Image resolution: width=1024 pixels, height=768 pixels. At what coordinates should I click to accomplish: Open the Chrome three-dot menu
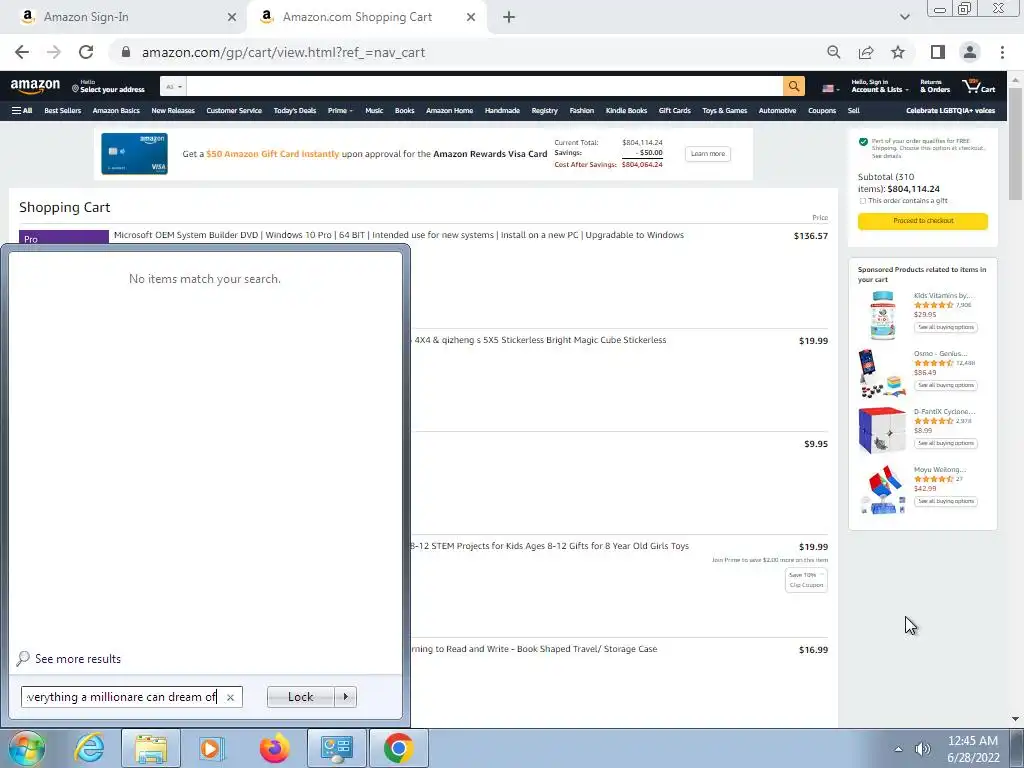pos(1002,52)
